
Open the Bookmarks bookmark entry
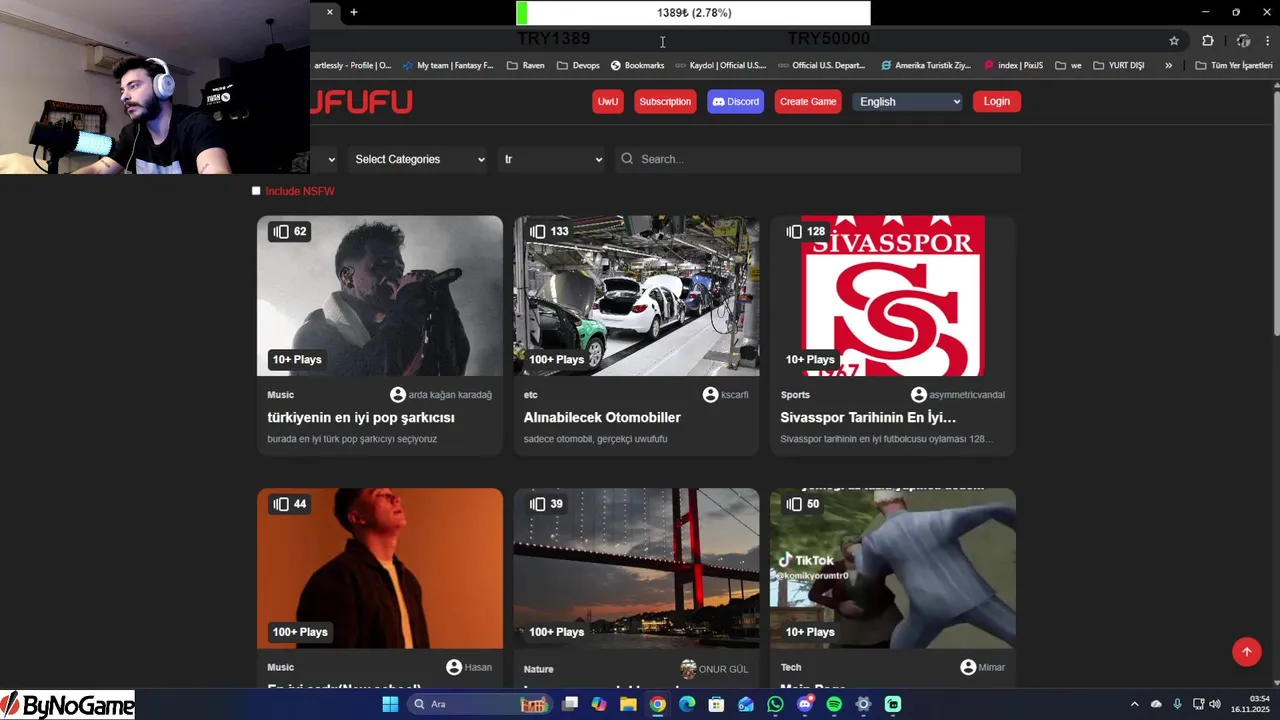point(637,65)
